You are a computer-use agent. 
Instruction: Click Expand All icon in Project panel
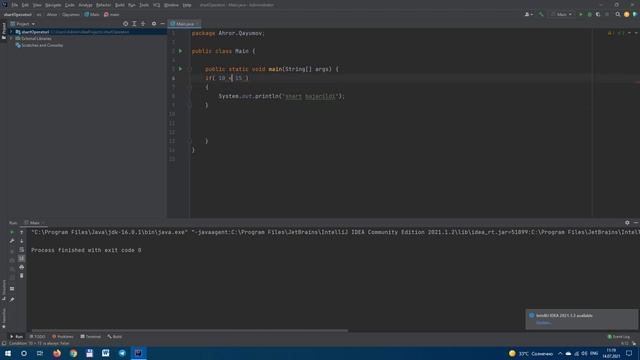click(134, 24)
